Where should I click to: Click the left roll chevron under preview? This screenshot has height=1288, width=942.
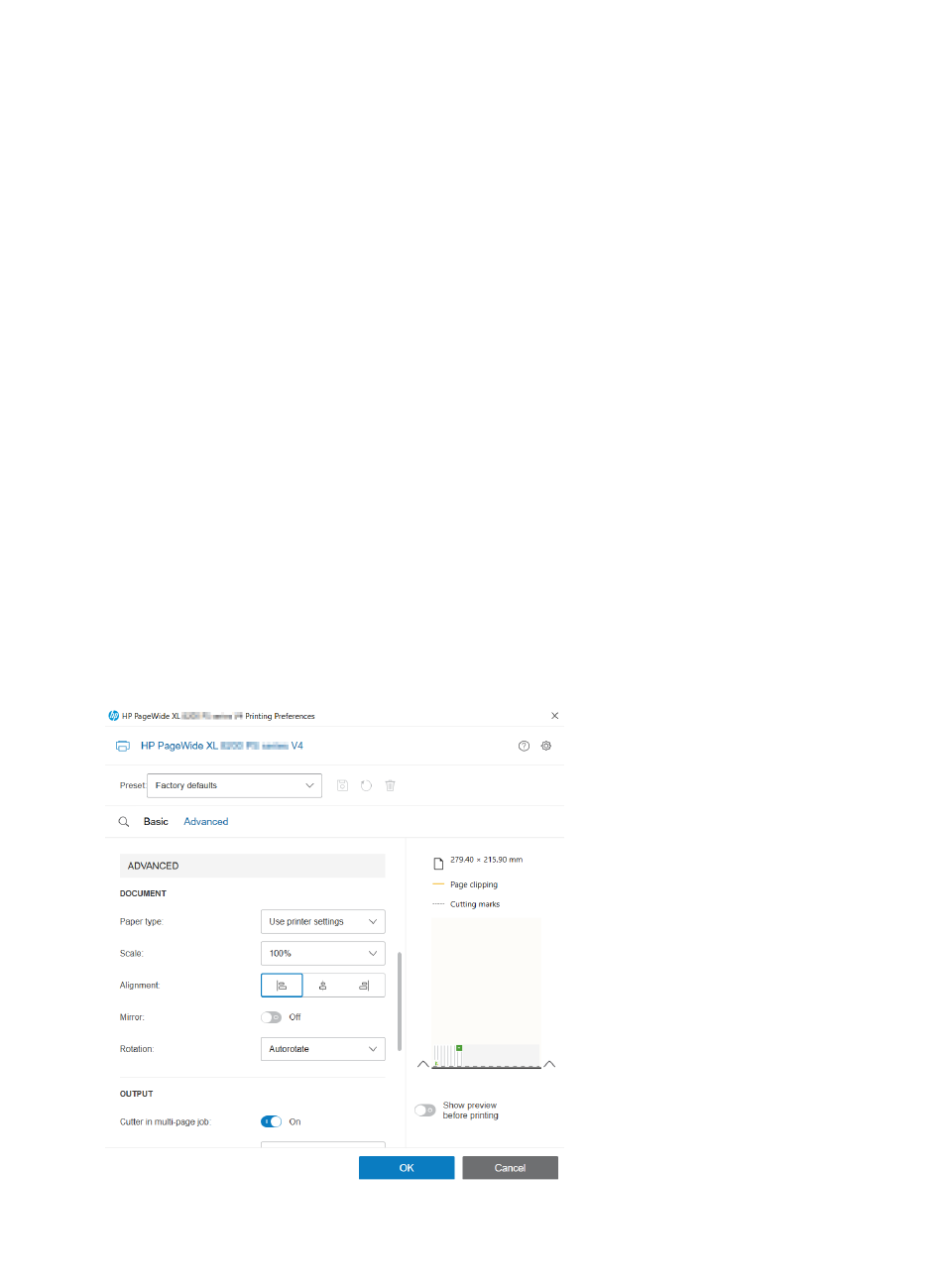tap(423, 1064)
